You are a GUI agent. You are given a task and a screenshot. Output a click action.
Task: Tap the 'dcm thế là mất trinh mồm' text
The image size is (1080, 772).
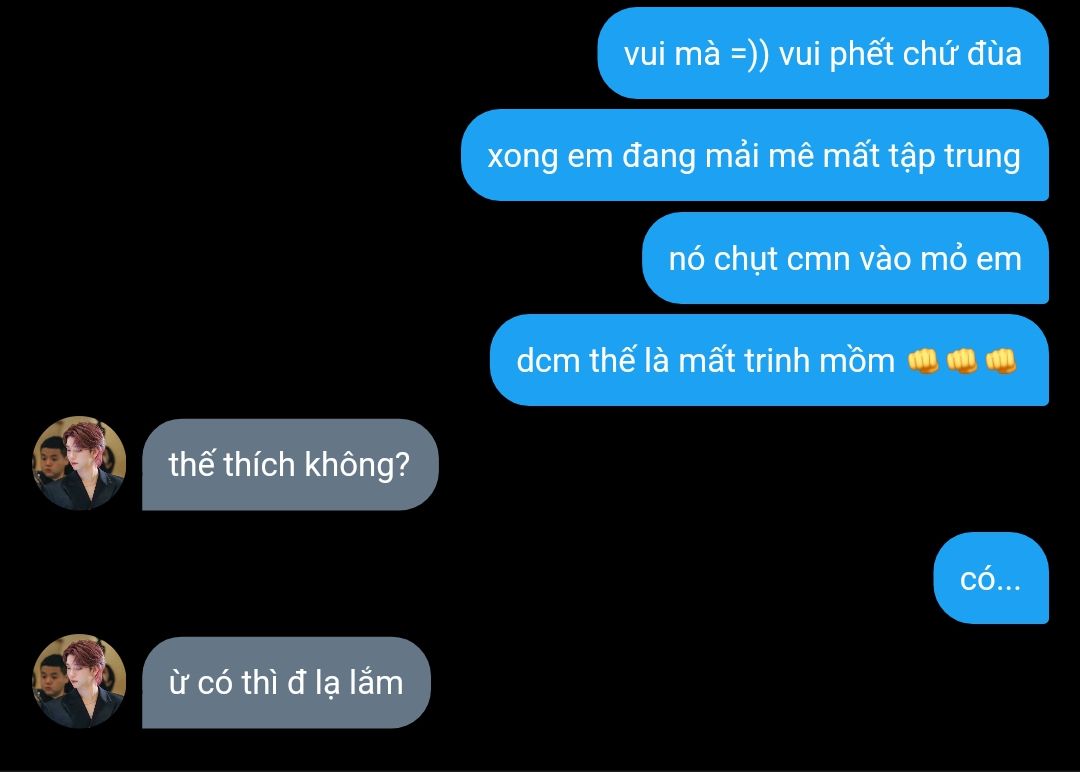pyautogui.click(x=705, y=360)
